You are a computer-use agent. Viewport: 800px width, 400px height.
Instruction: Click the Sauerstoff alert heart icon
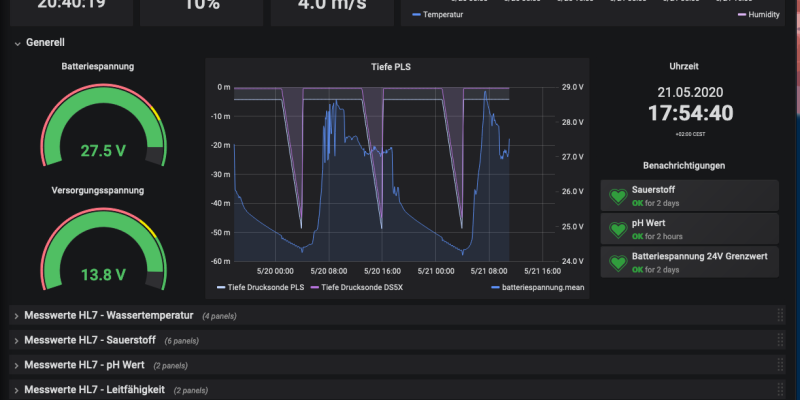tap(617, 195)
